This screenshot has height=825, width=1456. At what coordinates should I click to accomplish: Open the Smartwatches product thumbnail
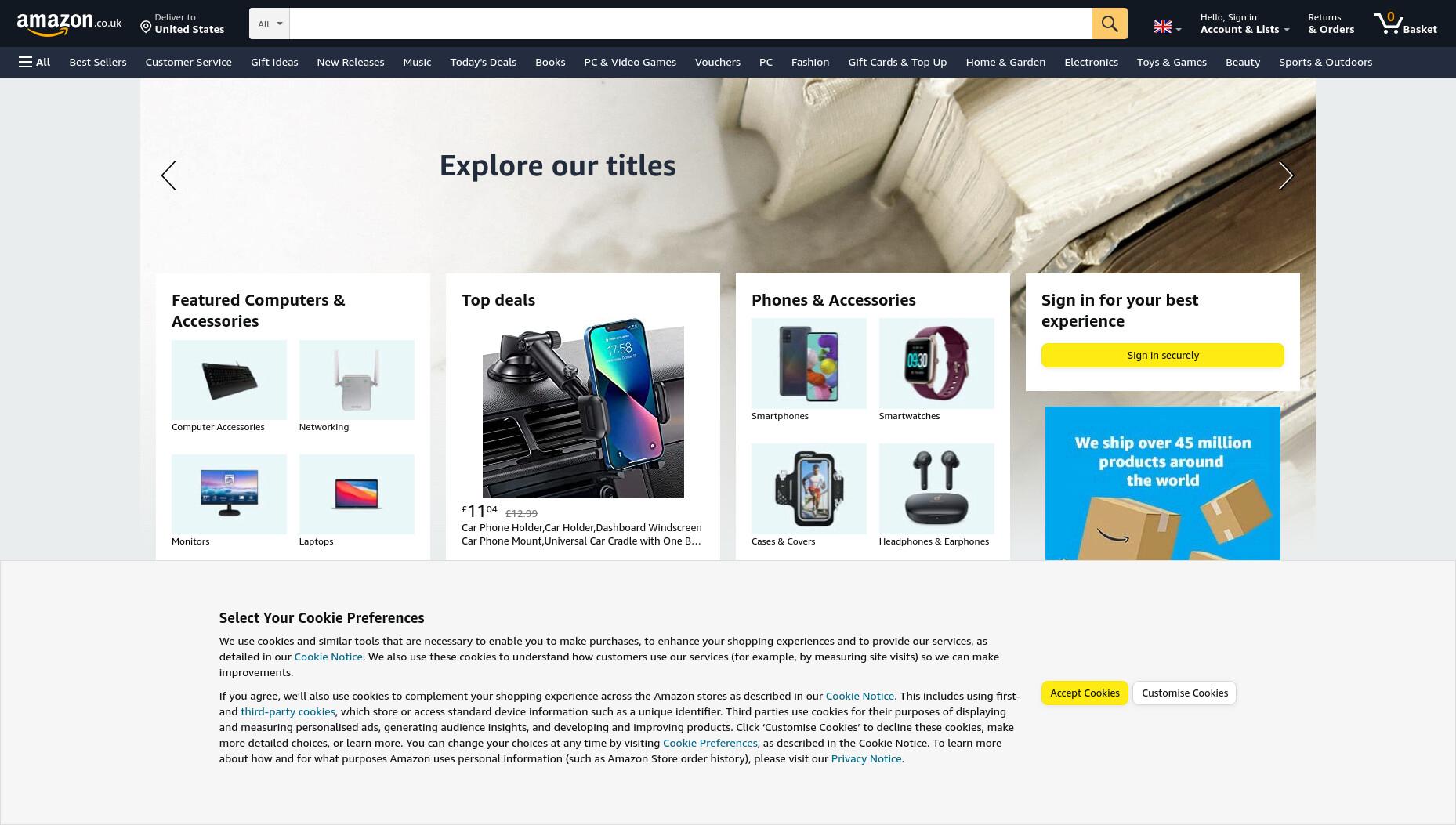click(936, 364)
